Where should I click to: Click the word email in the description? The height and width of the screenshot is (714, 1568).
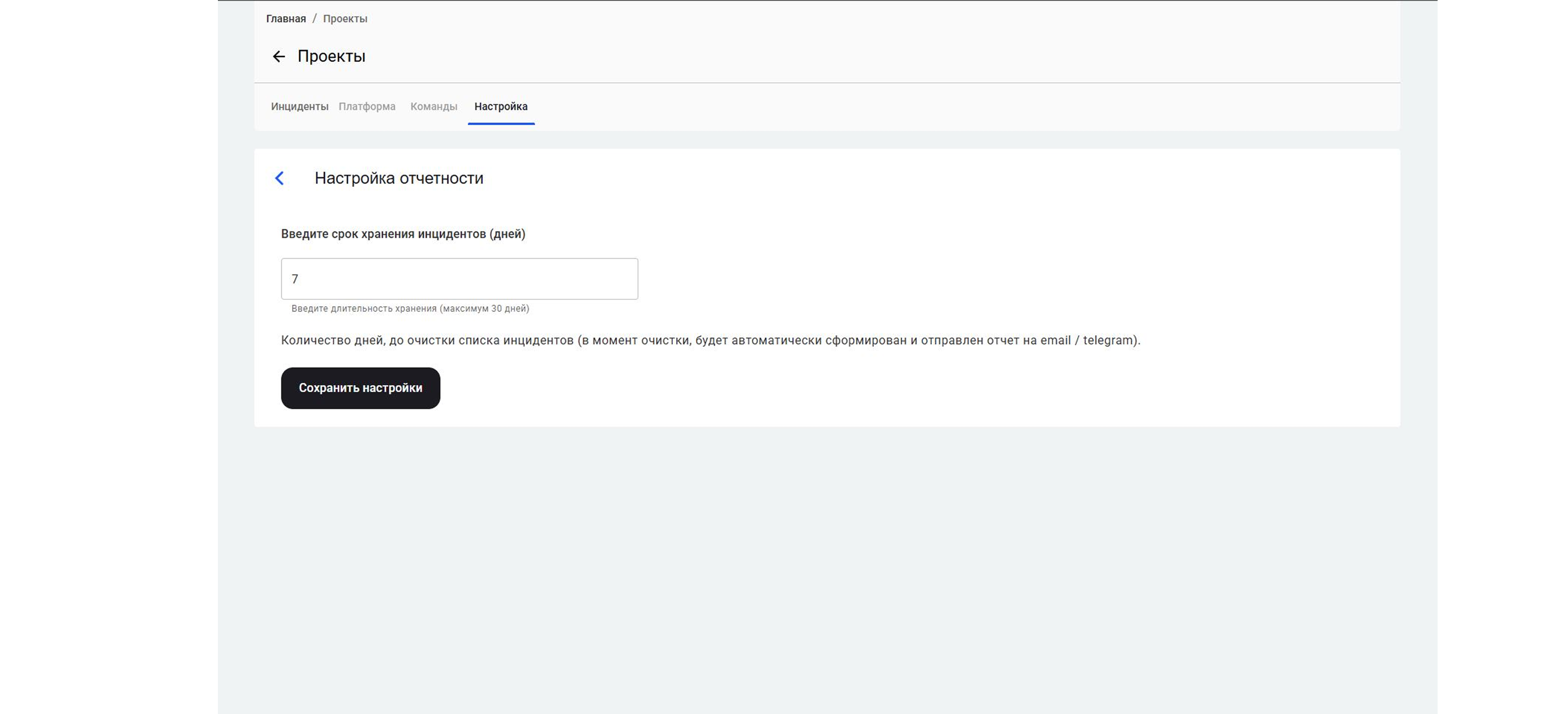(1055, 340)
